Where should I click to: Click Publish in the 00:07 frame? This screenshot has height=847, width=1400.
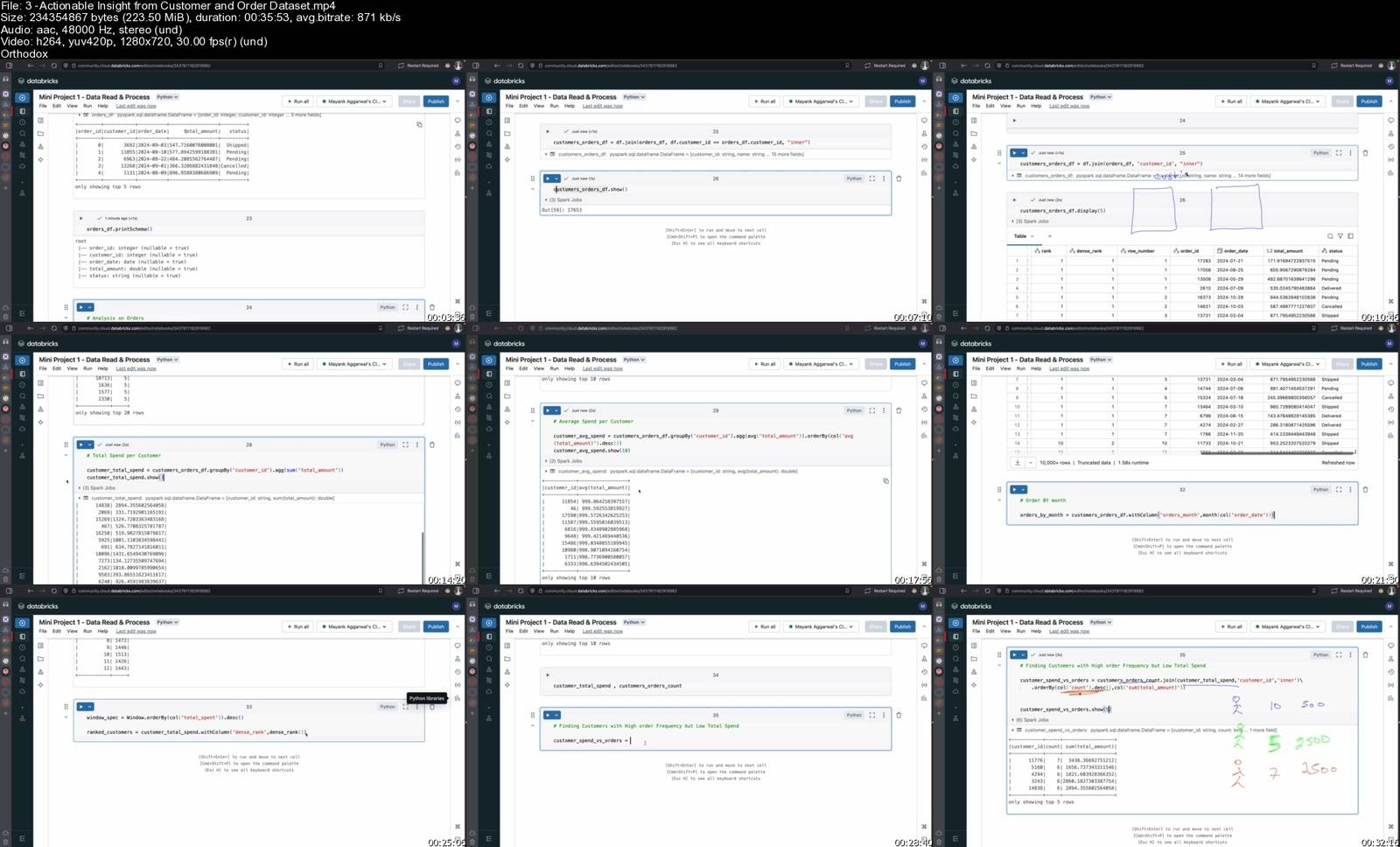(903, 101)
